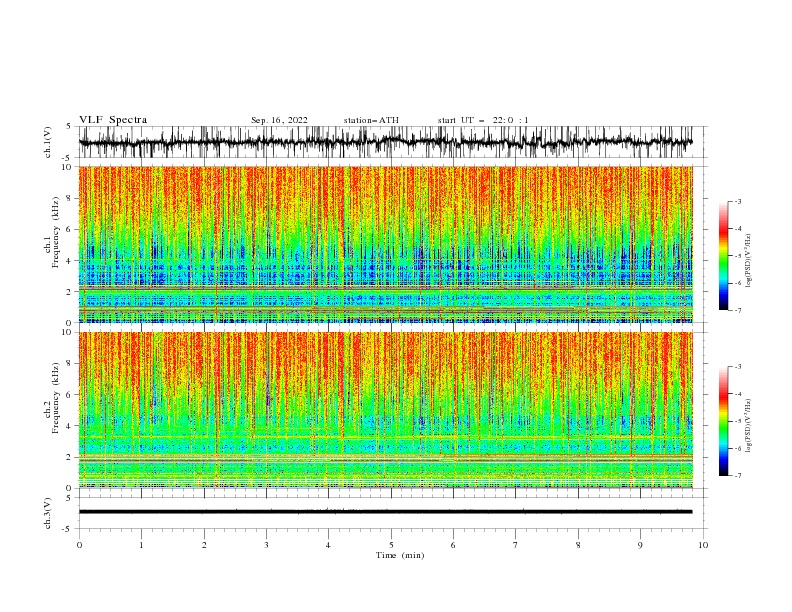792x612 pixels.
Task: Click time axis tick label "0"
Action: [79, 545]
